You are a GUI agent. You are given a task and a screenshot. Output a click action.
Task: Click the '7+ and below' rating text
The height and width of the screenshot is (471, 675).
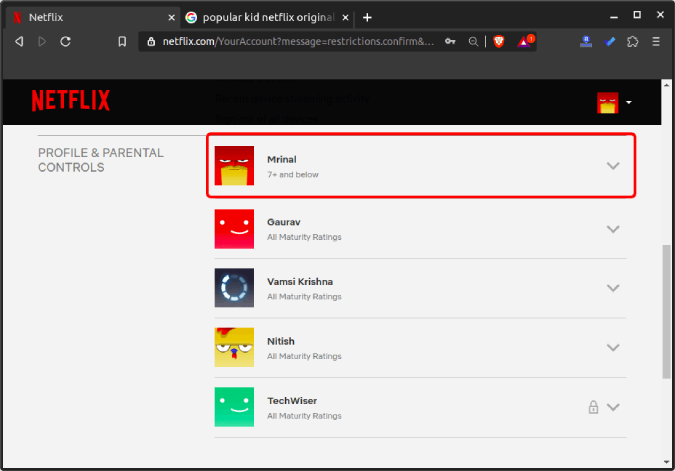293,174
